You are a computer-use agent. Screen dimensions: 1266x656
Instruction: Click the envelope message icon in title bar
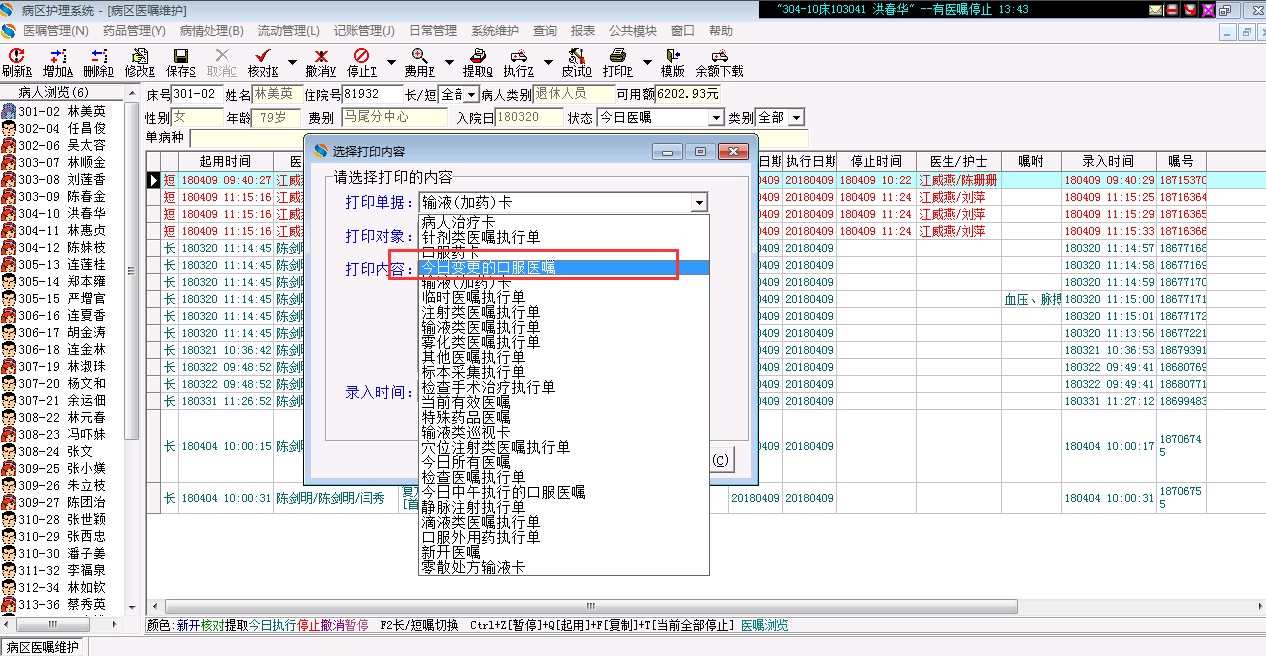pos(1156,9)
